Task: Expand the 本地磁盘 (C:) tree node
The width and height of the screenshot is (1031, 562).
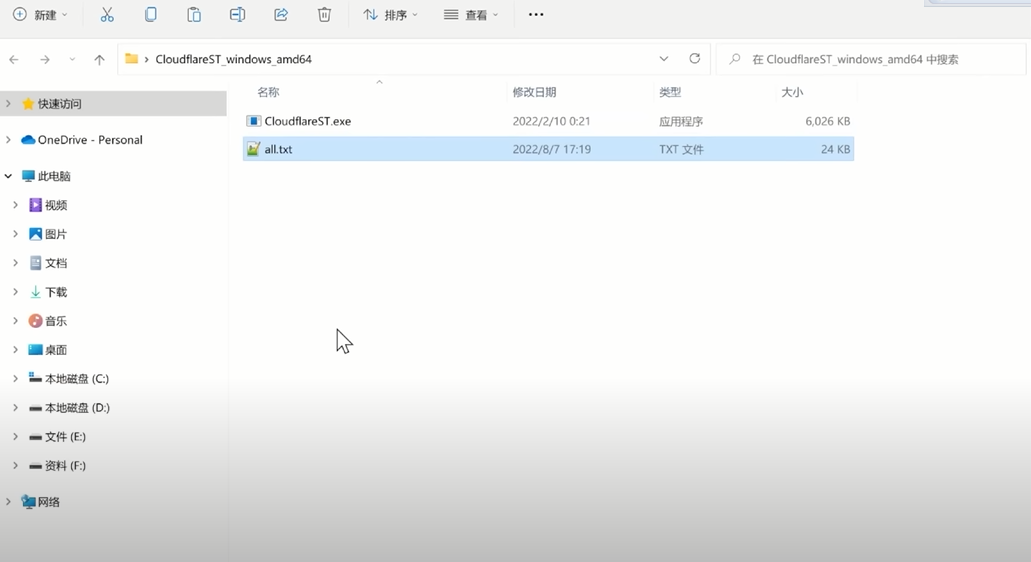Action: pos(15,379)
